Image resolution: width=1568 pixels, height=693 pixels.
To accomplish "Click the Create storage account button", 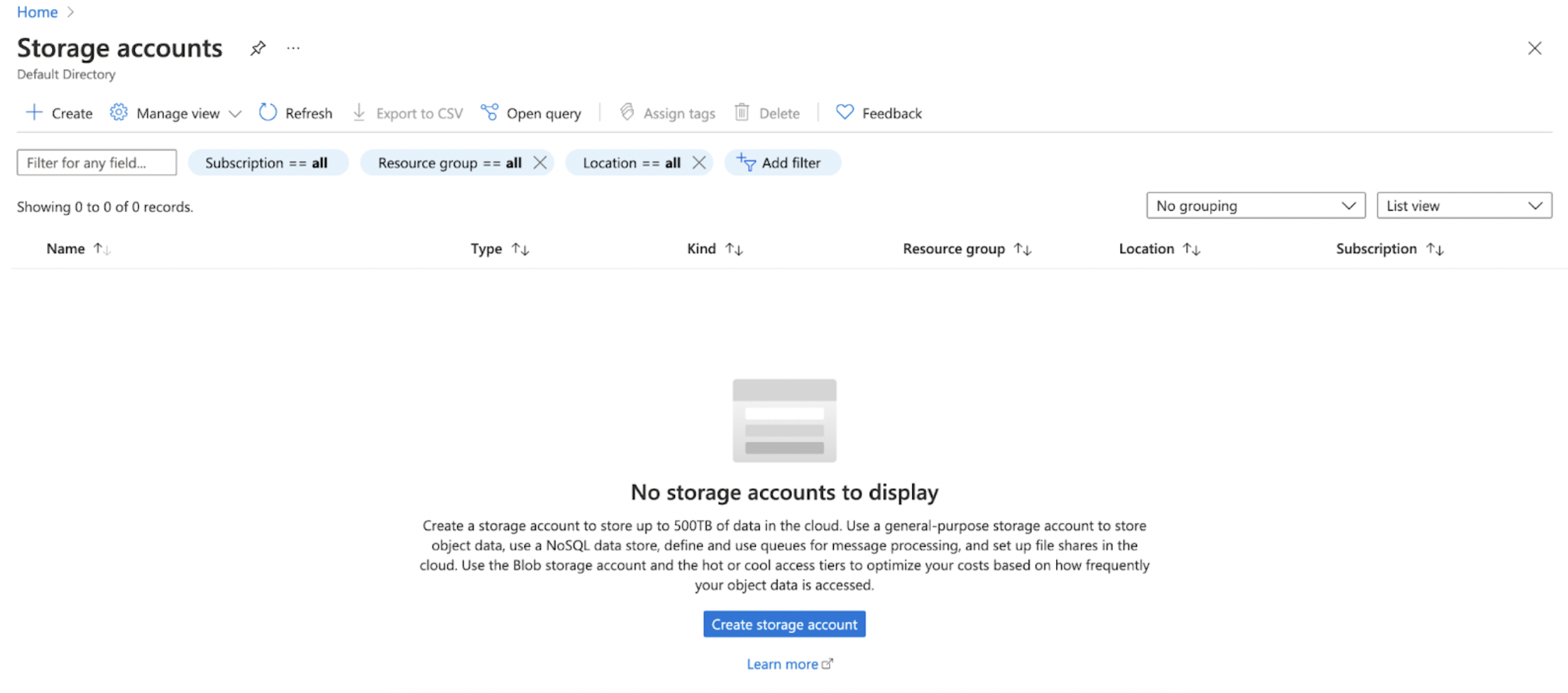I will pyautogui.click(x=784, y=624).
